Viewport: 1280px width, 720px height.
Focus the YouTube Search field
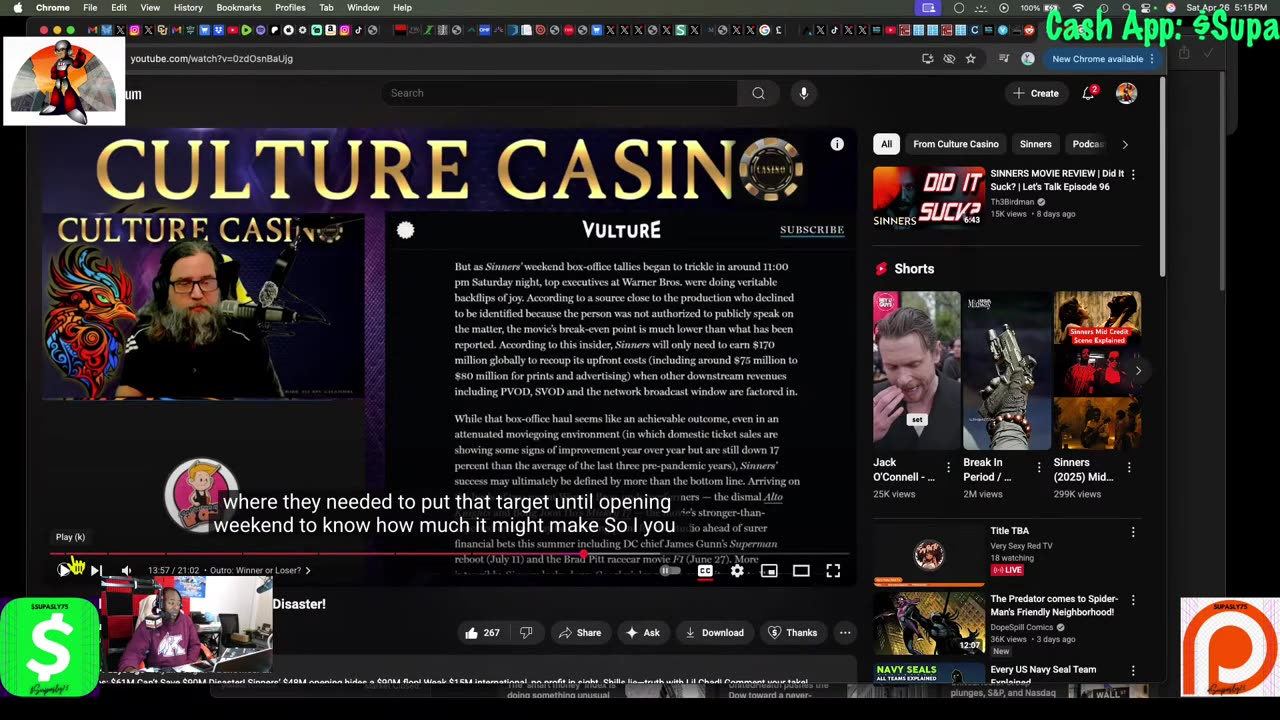[x=560, y=93]
